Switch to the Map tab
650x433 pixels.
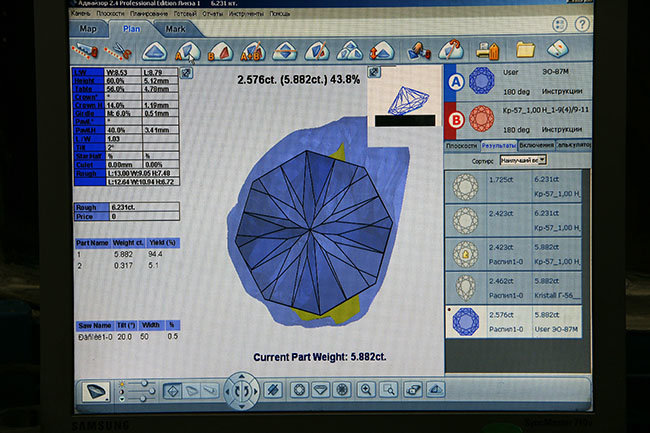click(x=88, y=29)
